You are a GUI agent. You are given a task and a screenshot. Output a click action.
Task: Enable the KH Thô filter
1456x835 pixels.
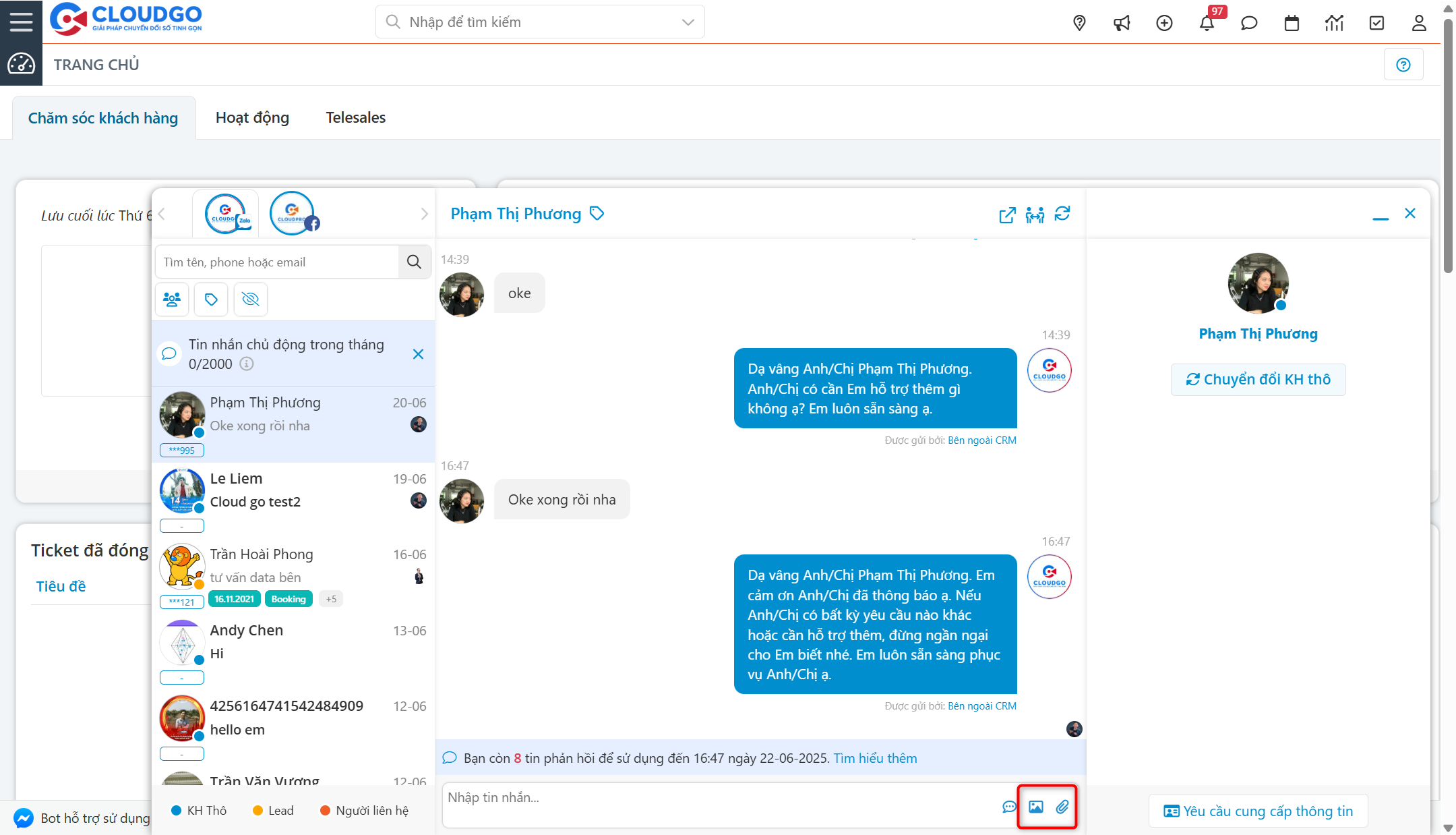pyautogui.click(x=200, y=810)
